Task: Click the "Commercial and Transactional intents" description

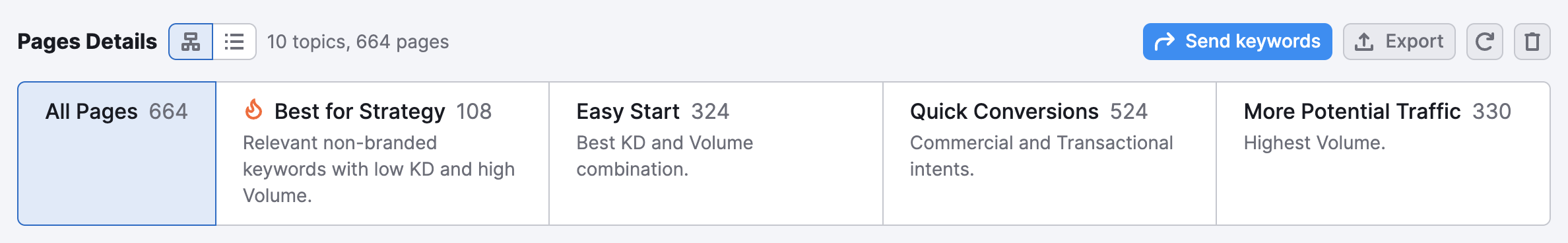Action: [x=1041, y=156]
